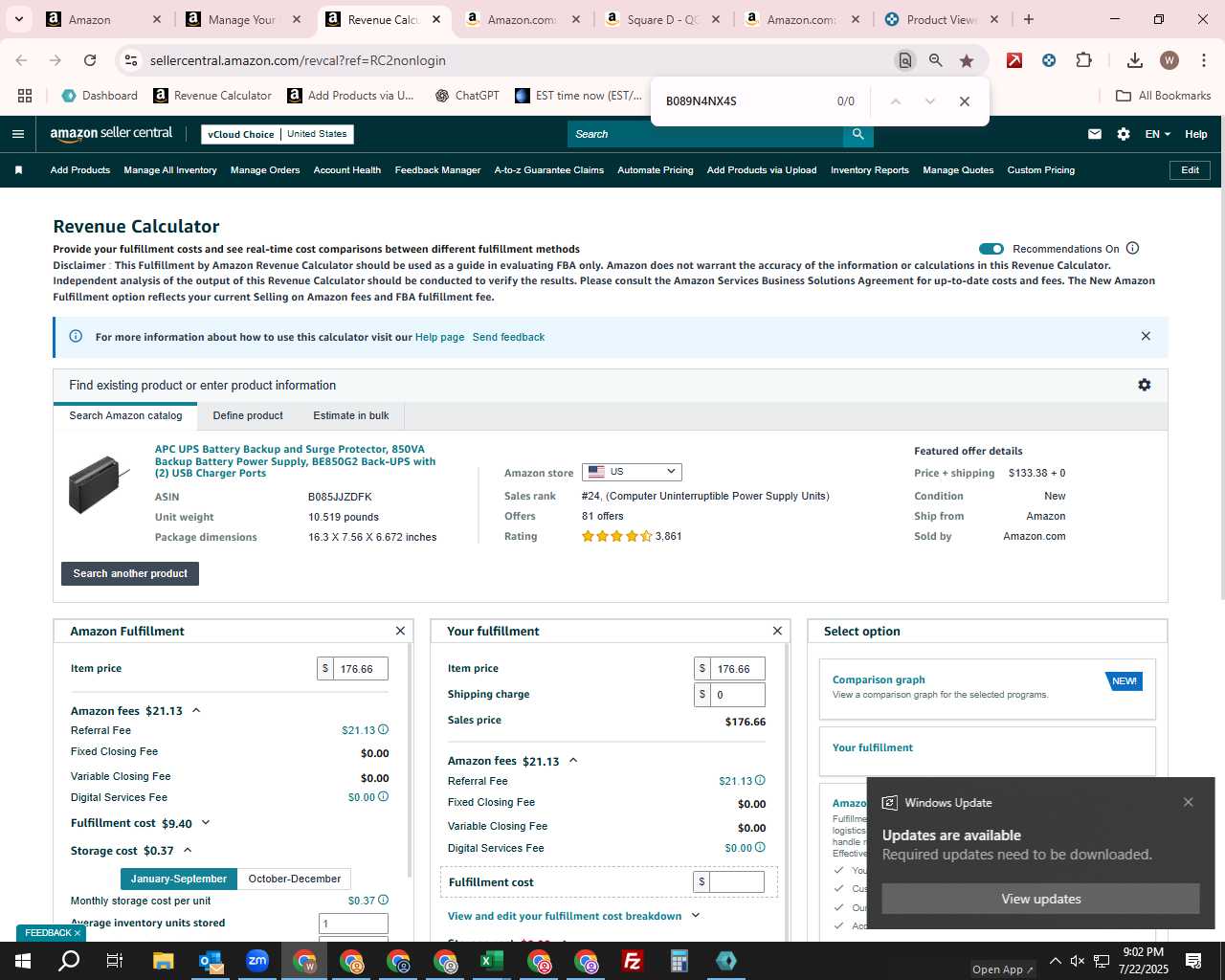Click Your fulfillment Shipping charge field
Viewport: 1225px width, 980px height.
point(737,694)
